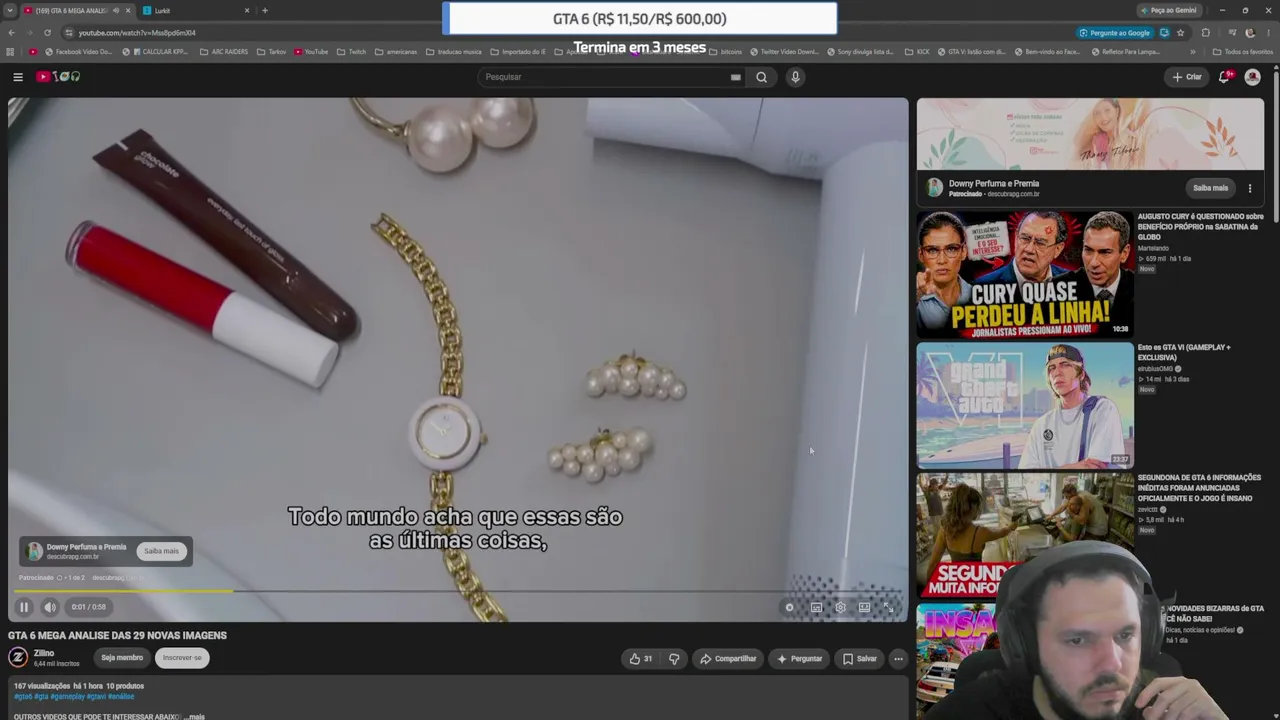Open the Zilino channel name link
Screen dimensions: 1280x720
(44, 653)
